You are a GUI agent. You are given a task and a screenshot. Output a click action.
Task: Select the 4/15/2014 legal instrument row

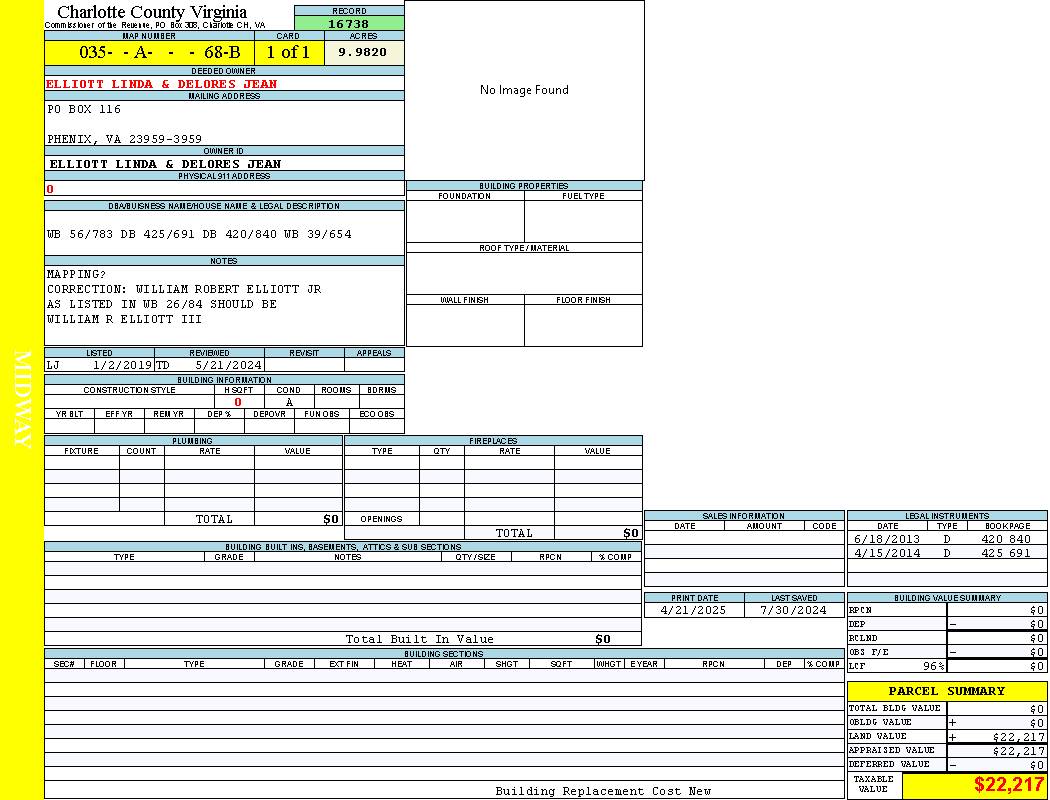[x=946, y=553]
